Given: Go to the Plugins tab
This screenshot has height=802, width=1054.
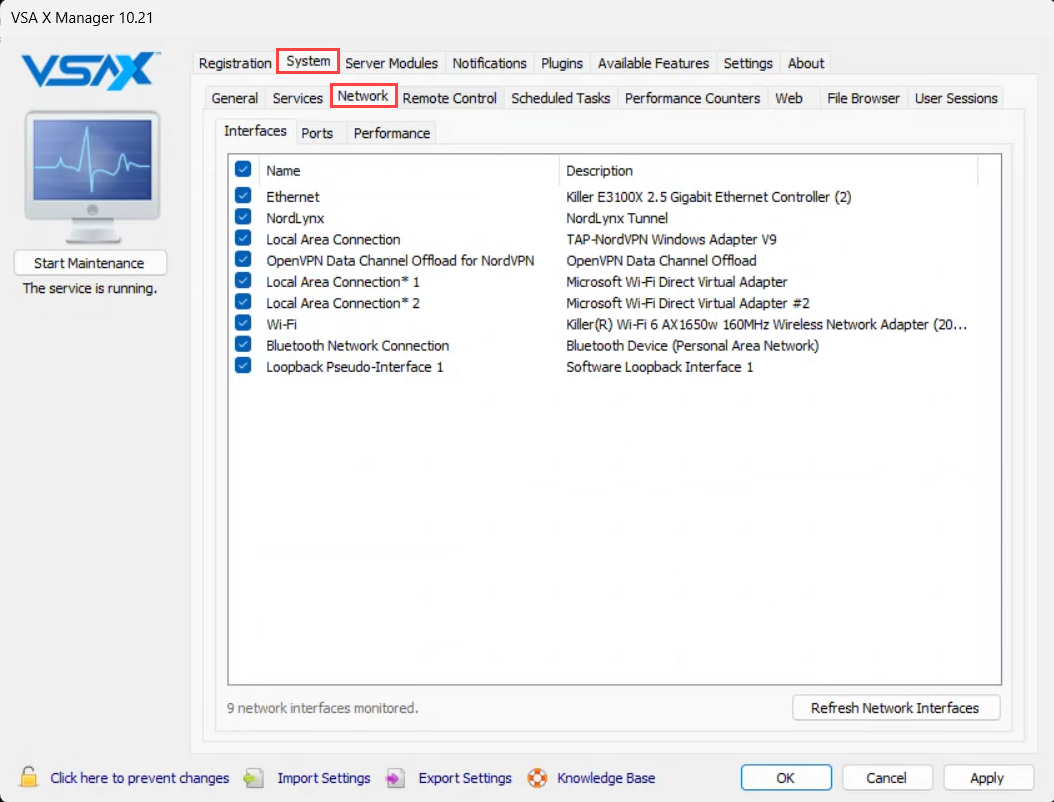Looking at the screenshot, I should 562,63.
